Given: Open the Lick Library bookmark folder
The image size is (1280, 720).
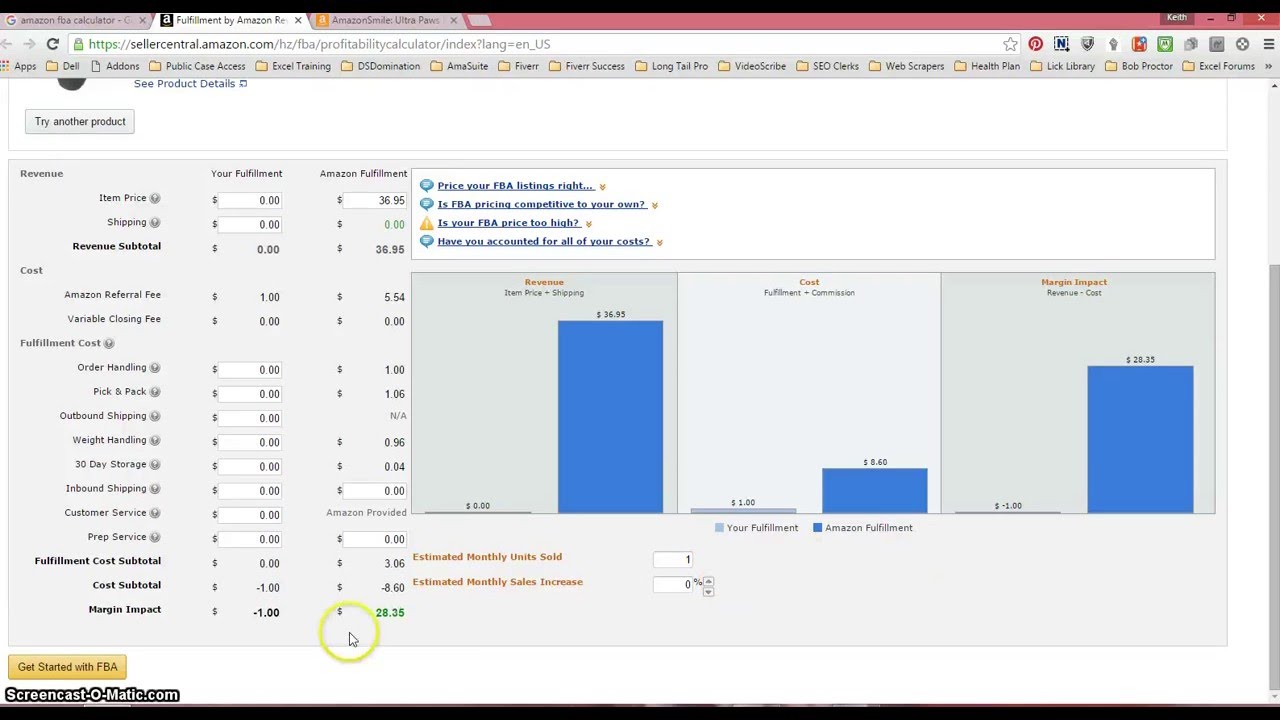Looking at the screenshot, I should click(x=1062, y=66).
